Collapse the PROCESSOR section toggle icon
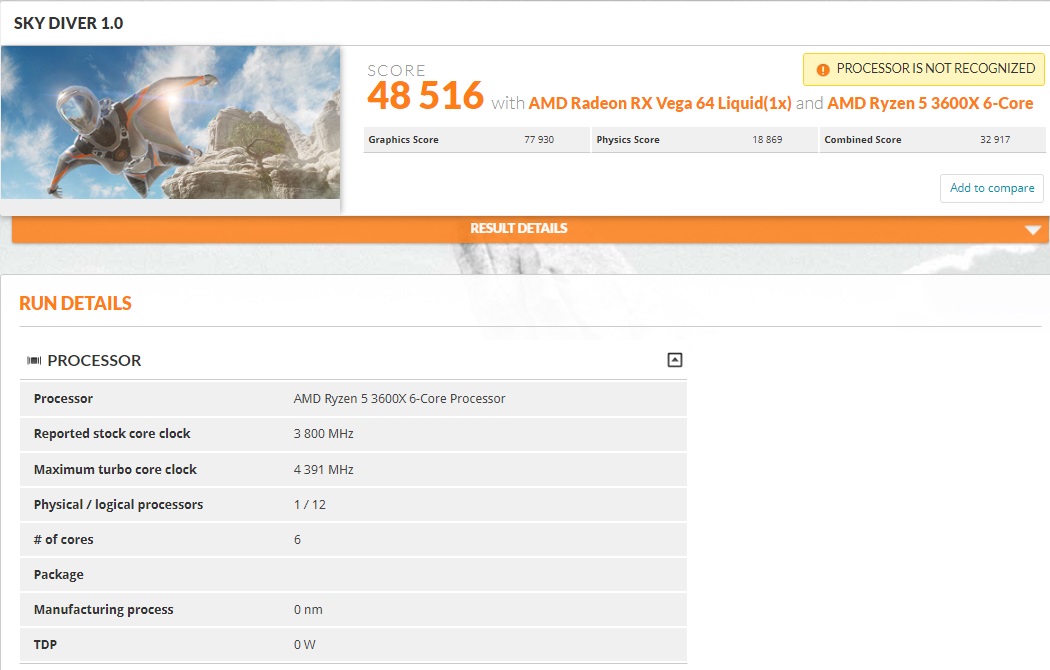Viewport: 1050px width, 670px height. (x=674, y=360)
